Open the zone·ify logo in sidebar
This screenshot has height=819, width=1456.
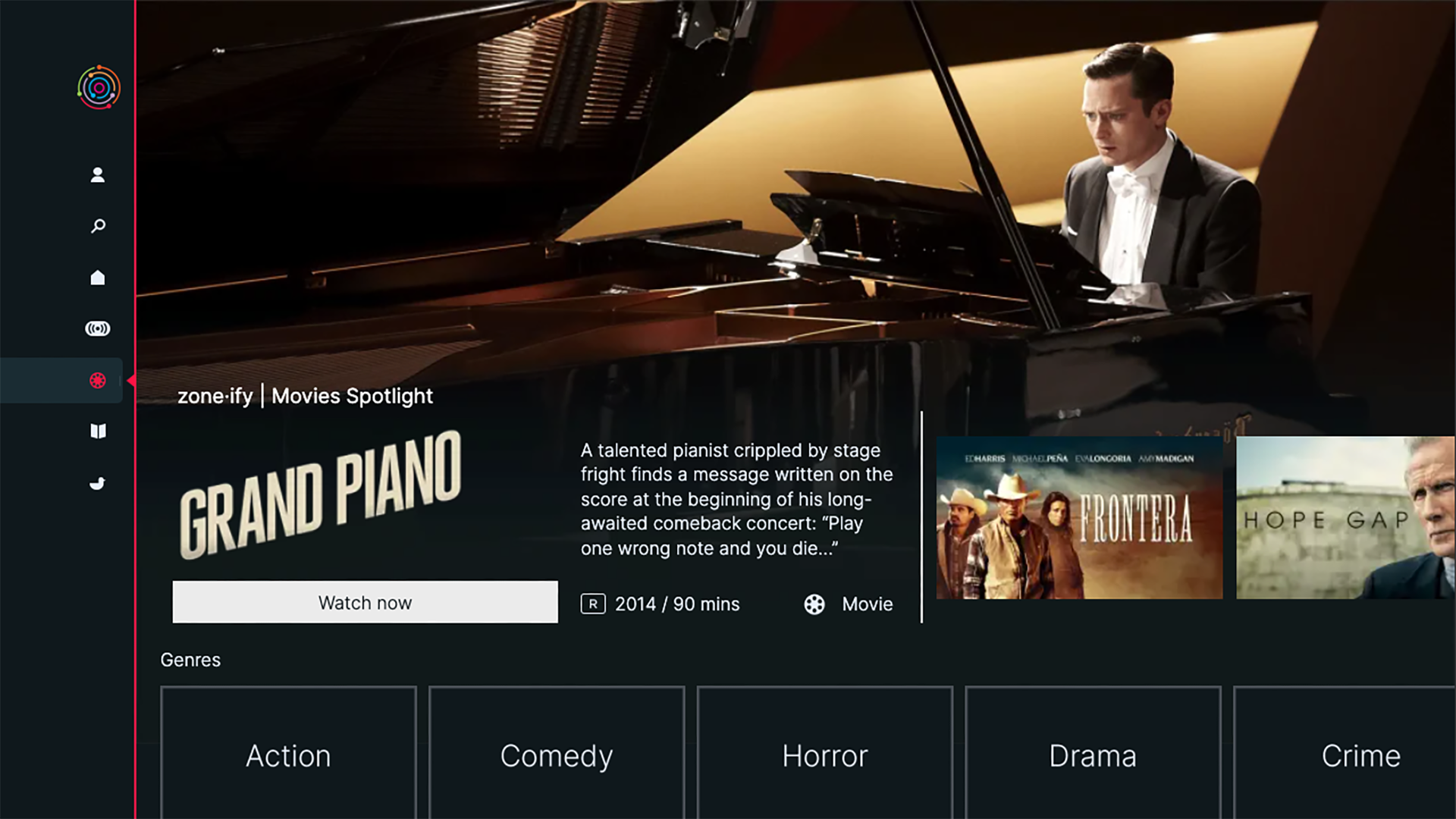[x=99, y=87]
